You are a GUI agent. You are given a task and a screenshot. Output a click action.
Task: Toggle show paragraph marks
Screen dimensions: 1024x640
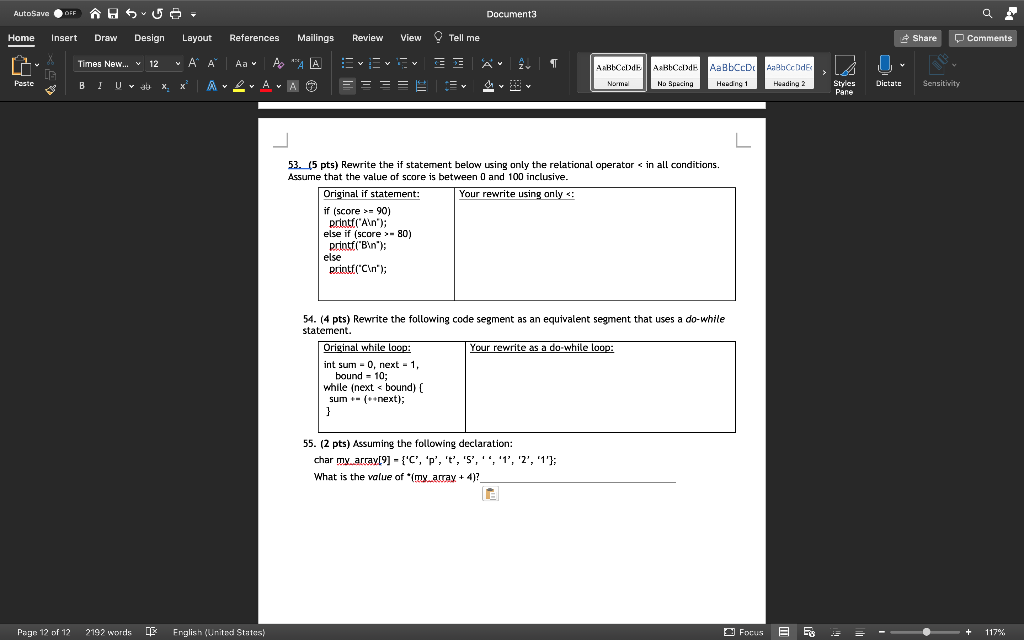pyautogui.click(x=554, y=63)
